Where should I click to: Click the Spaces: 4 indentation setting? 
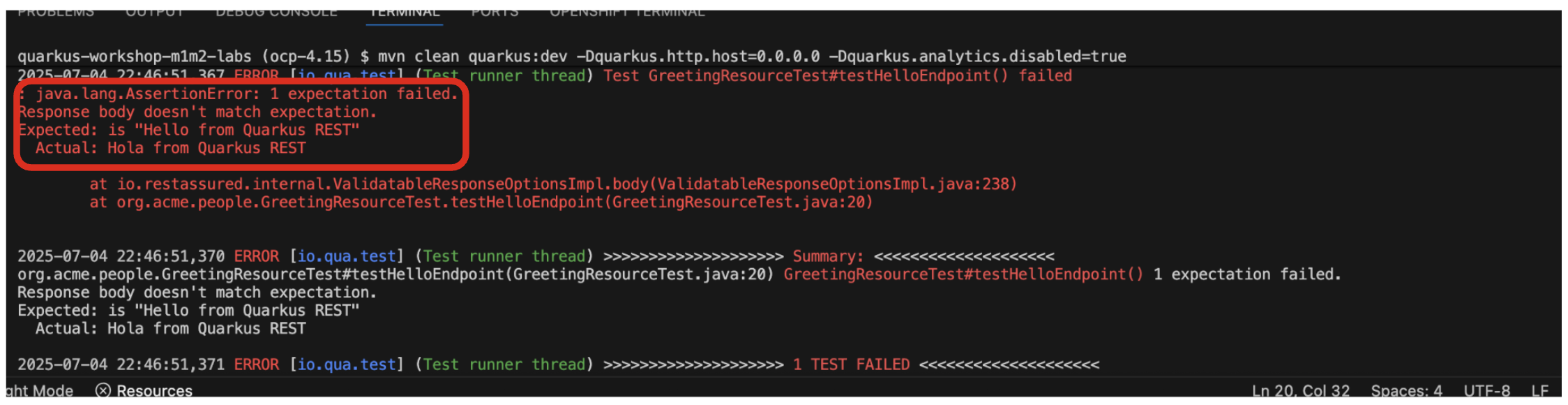[x=1406, y=390]
